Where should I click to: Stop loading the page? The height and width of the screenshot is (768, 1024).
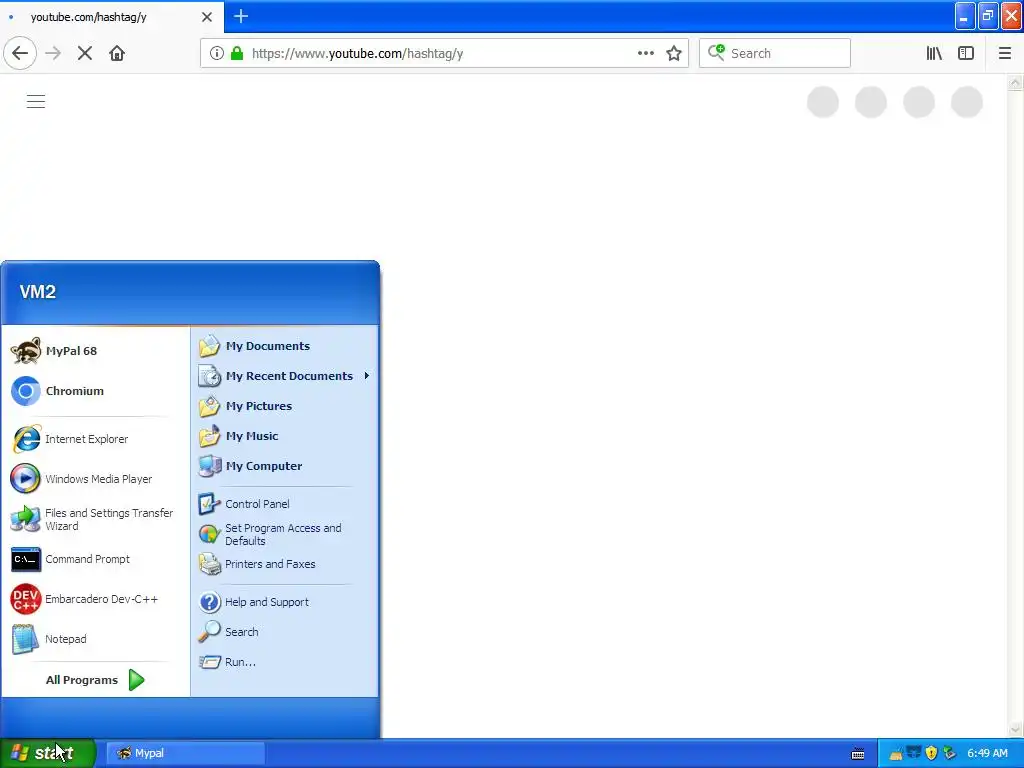(x=85, y=54)
